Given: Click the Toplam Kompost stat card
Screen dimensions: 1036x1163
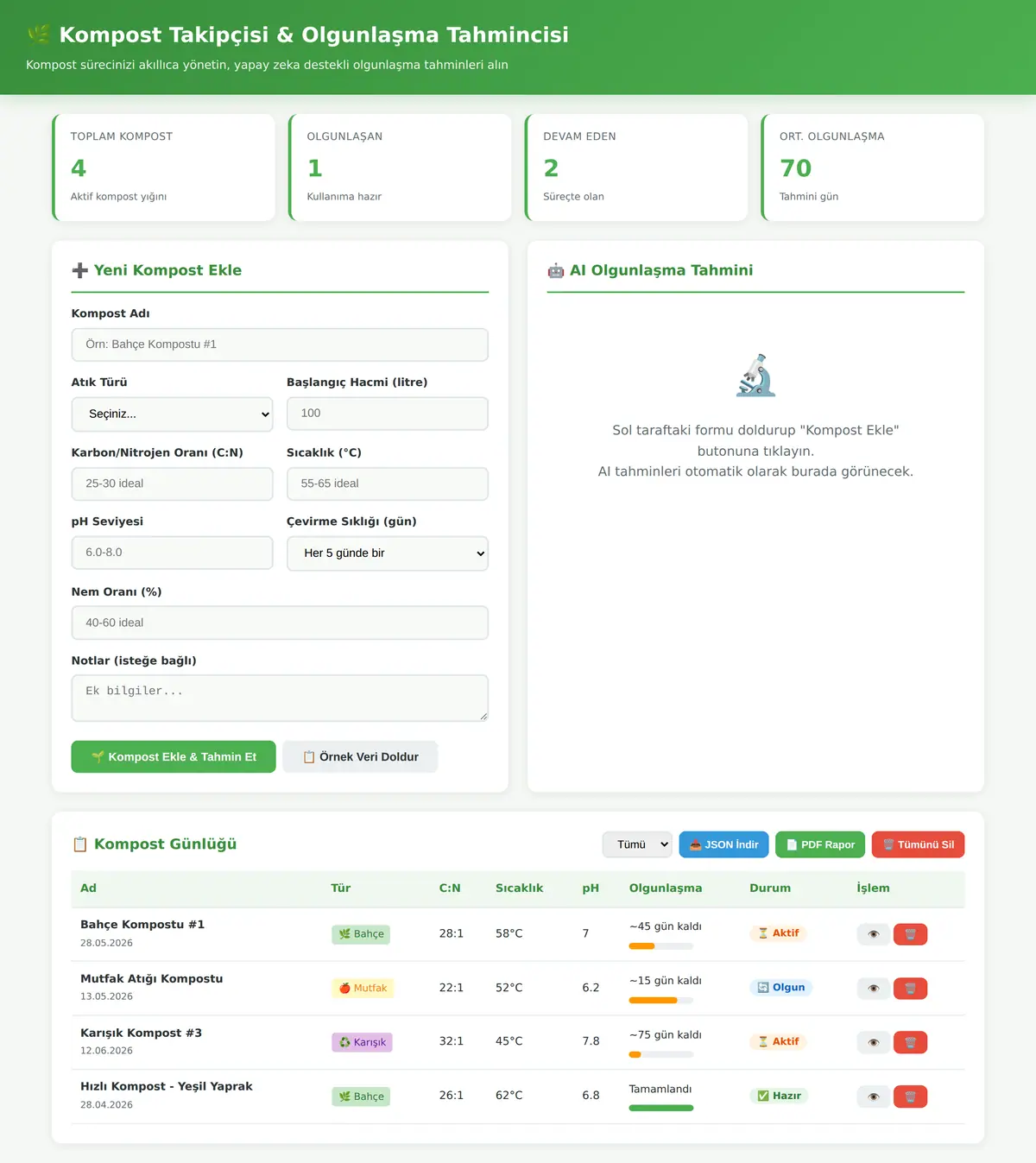Looking at the screenshot, I should tap(163, 167).
